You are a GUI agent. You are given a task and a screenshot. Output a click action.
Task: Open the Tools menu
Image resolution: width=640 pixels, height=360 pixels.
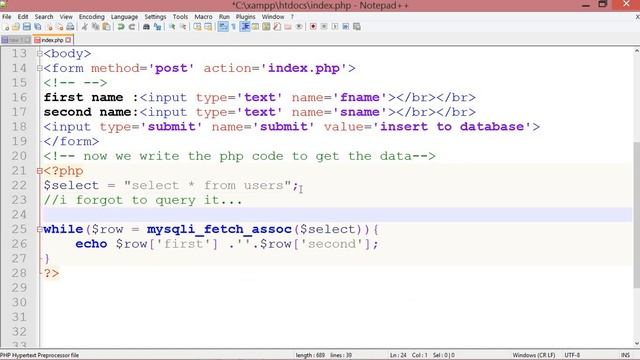(x=180, y=17)
